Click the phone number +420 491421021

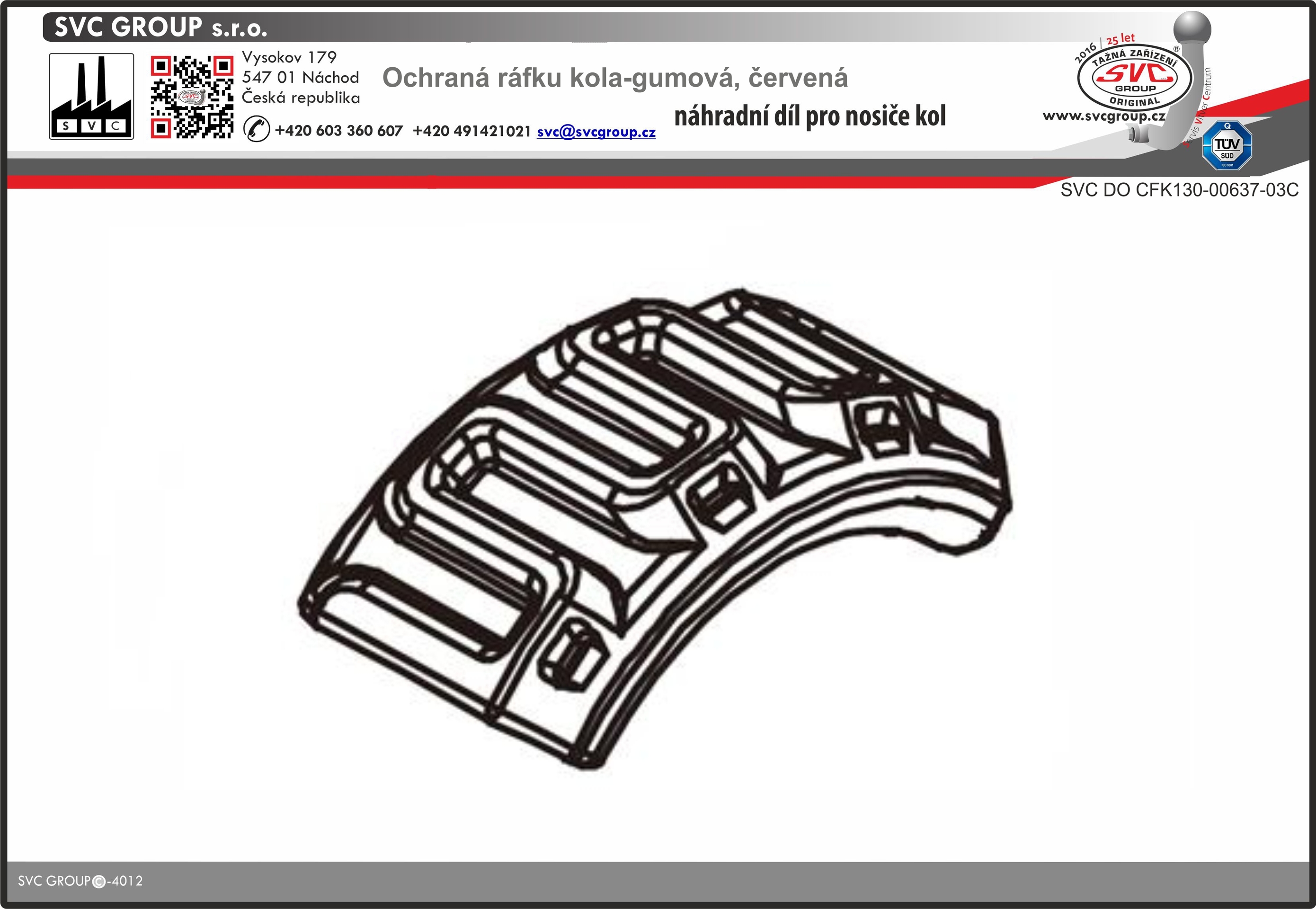tap(471, 131)
